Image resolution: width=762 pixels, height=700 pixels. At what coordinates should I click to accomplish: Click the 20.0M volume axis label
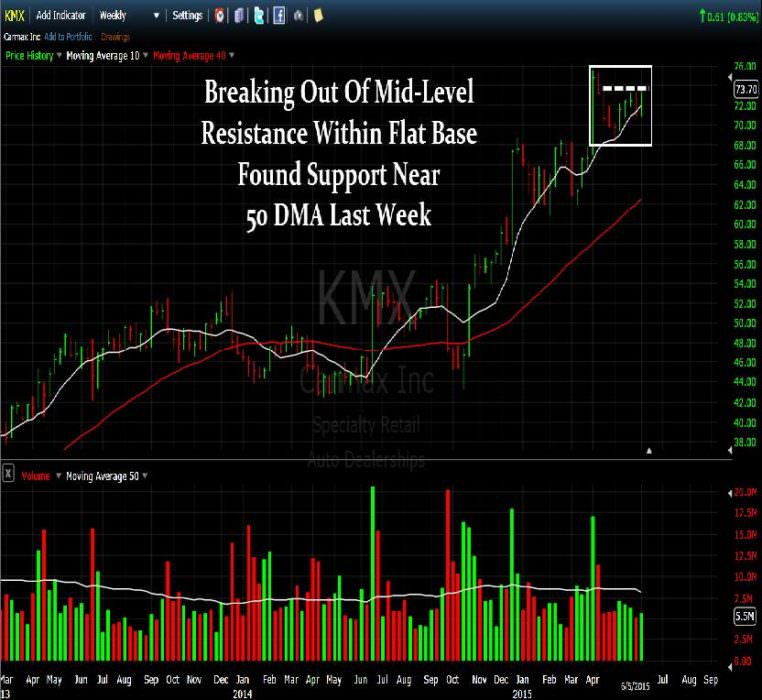tap(745, 492)
